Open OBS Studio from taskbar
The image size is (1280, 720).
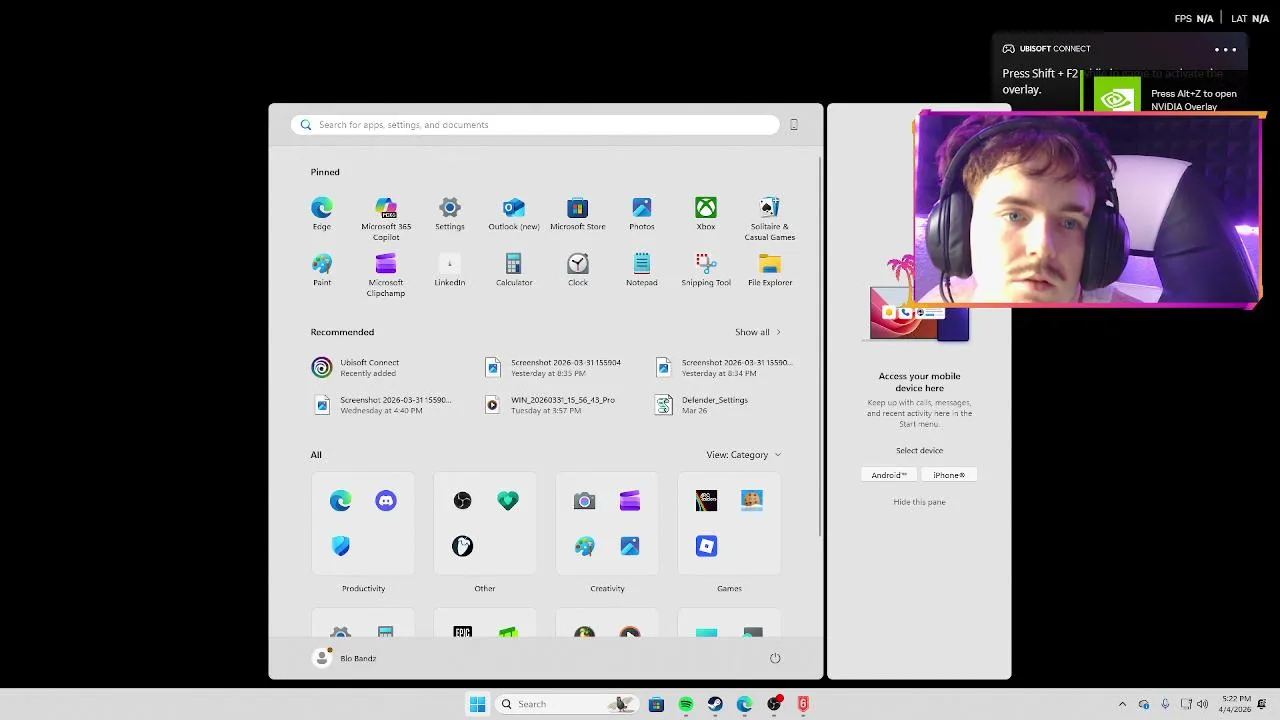pos(774,704)
